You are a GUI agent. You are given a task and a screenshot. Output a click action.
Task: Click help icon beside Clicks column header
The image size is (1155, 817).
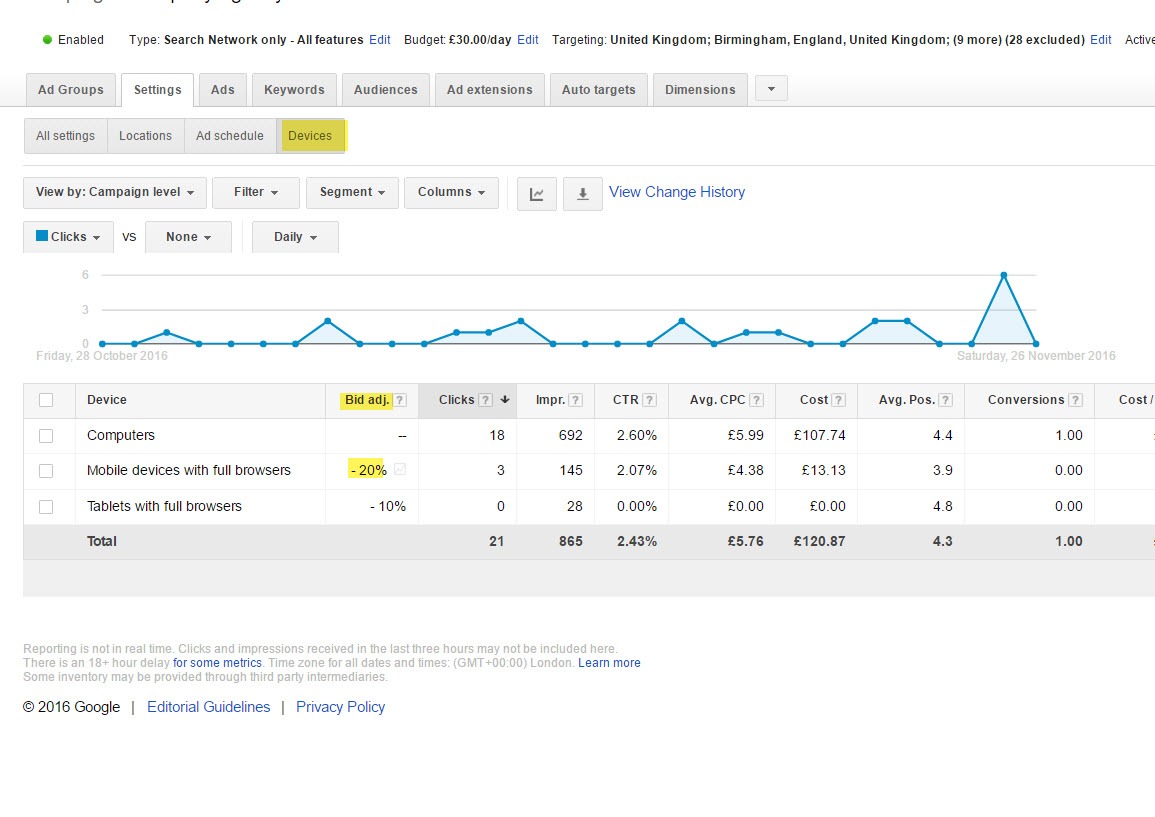[485, 400]
